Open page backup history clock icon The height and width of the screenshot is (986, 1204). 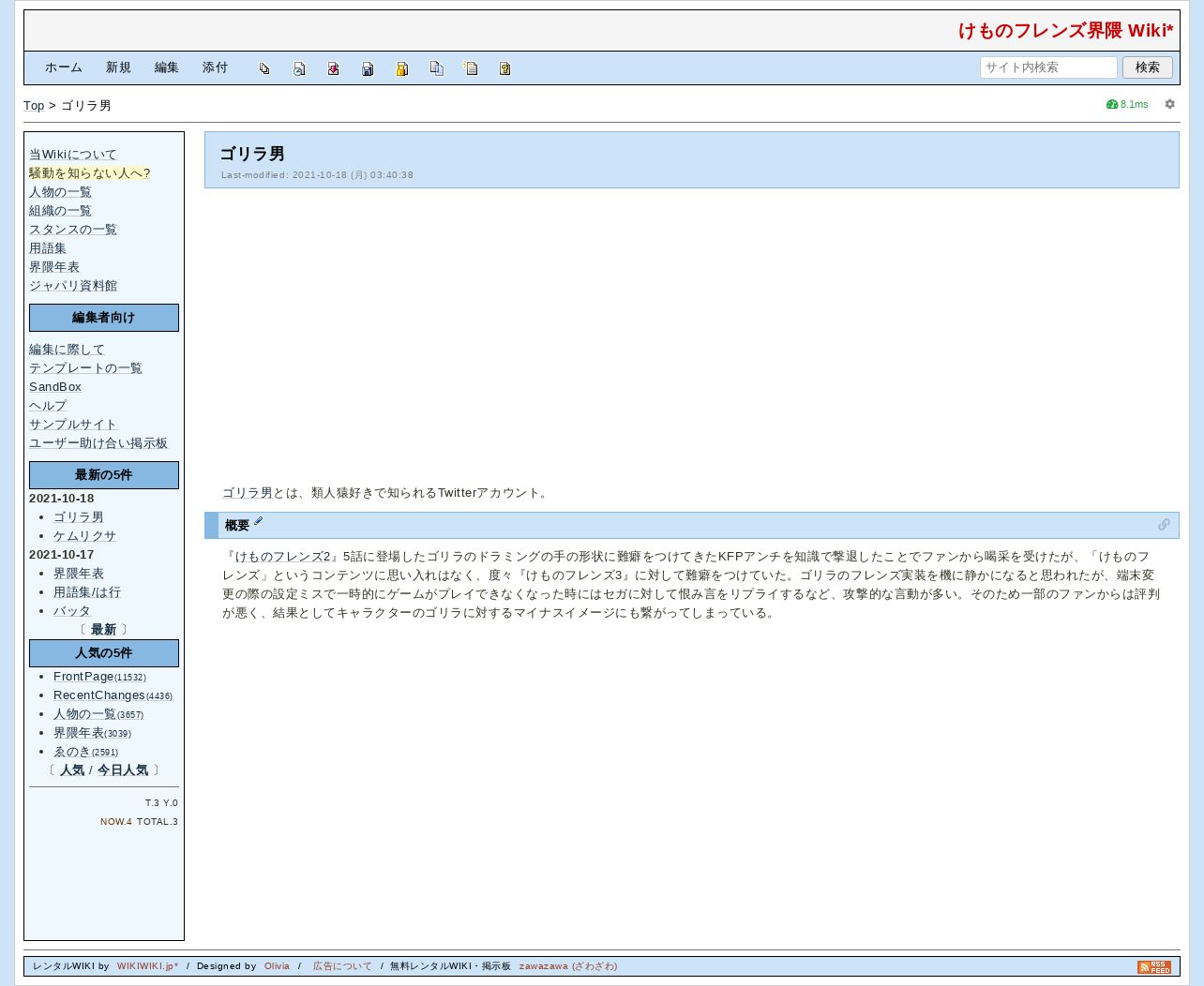click(x=299, y=68)
